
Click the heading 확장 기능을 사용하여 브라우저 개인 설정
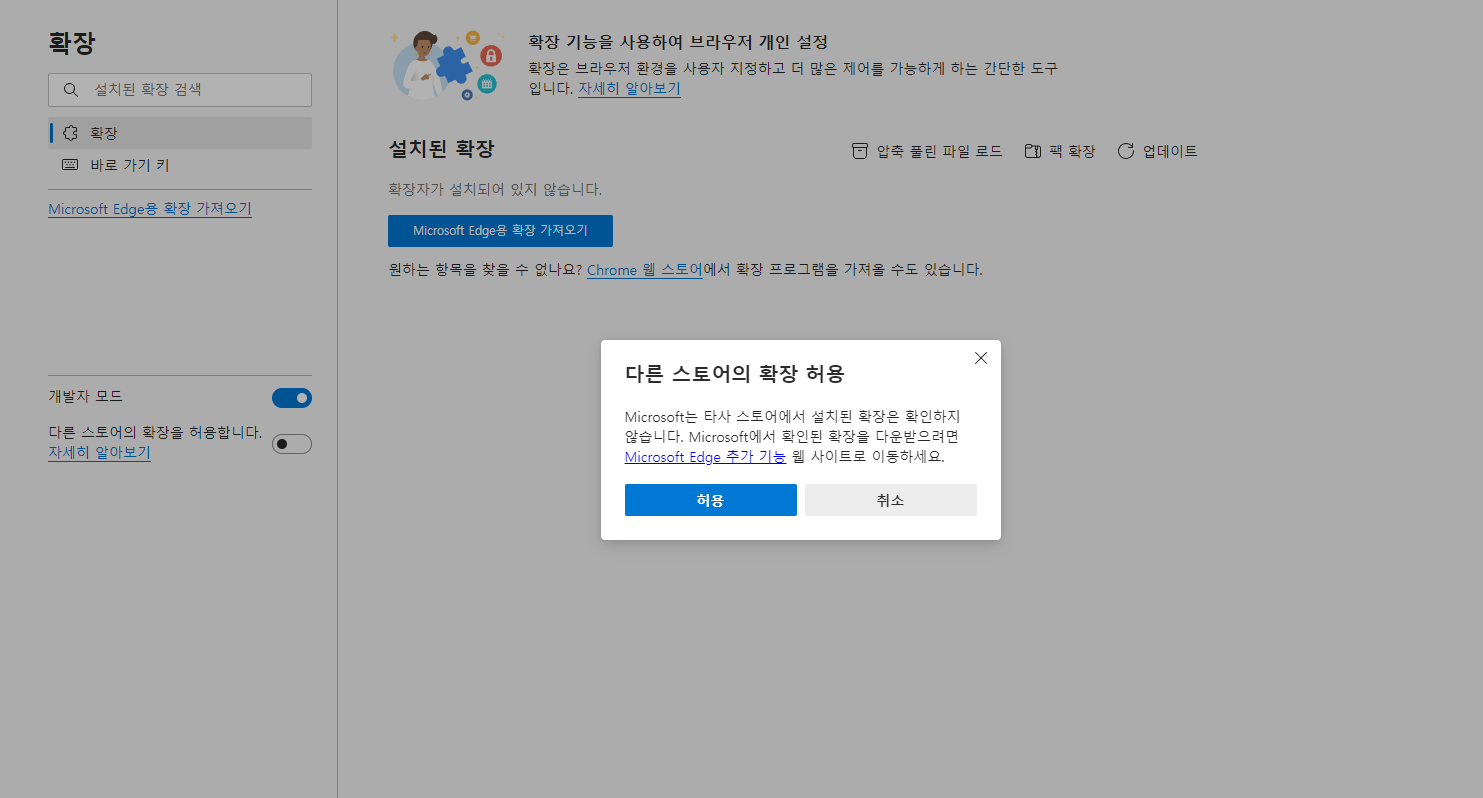pyautogui.click(x=678, y=42)
